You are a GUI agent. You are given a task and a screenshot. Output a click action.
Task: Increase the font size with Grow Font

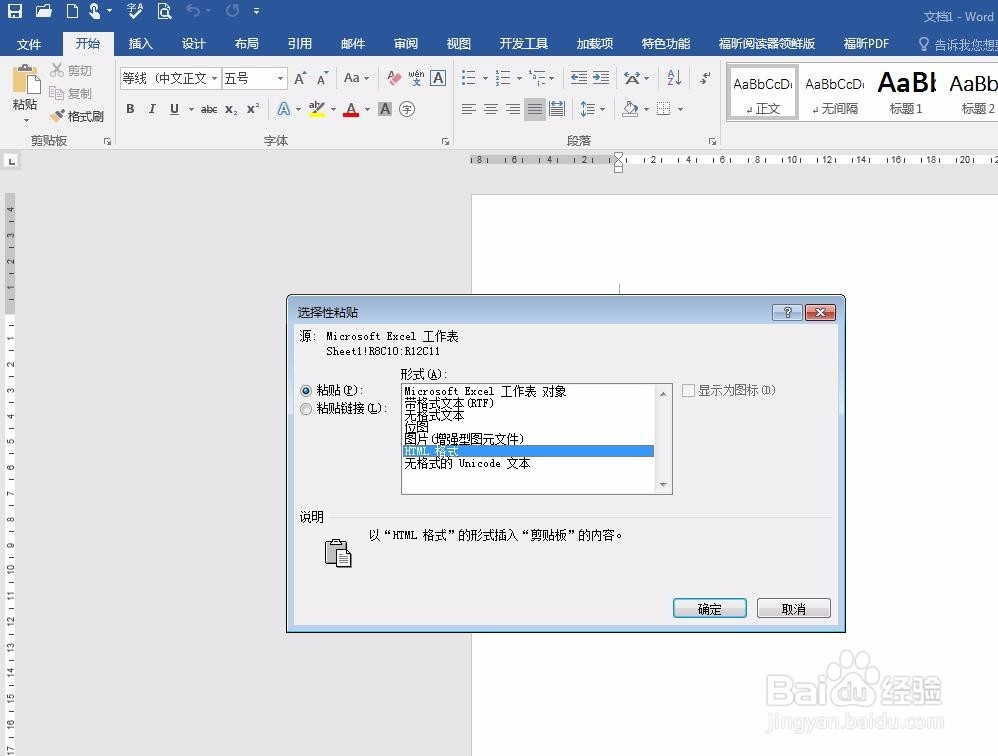click(300, 78)
